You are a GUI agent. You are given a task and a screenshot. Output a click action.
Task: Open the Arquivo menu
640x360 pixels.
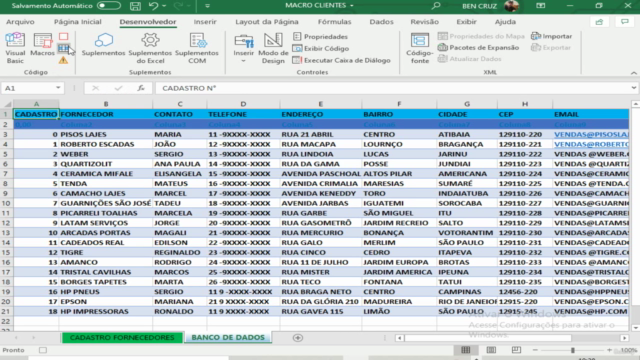(x=20, y=22)
